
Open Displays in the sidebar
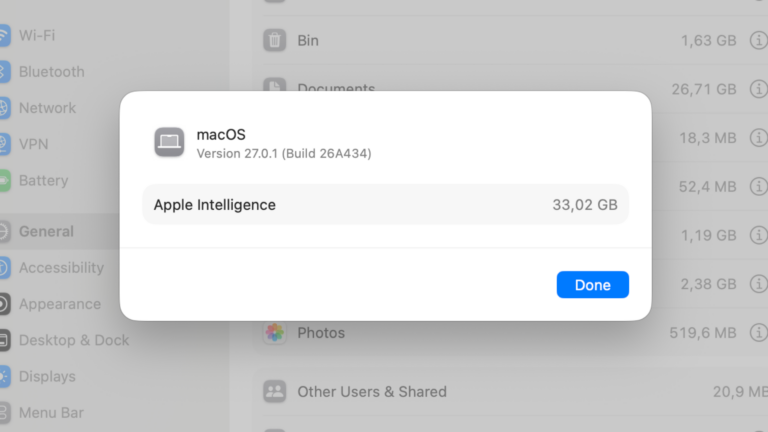pos(48,376)
